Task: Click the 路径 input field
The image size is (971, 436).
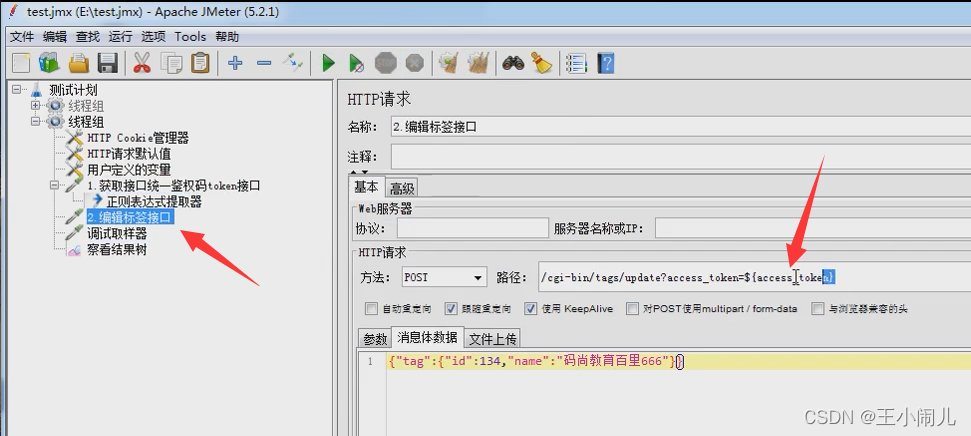Action: (754, 277)
